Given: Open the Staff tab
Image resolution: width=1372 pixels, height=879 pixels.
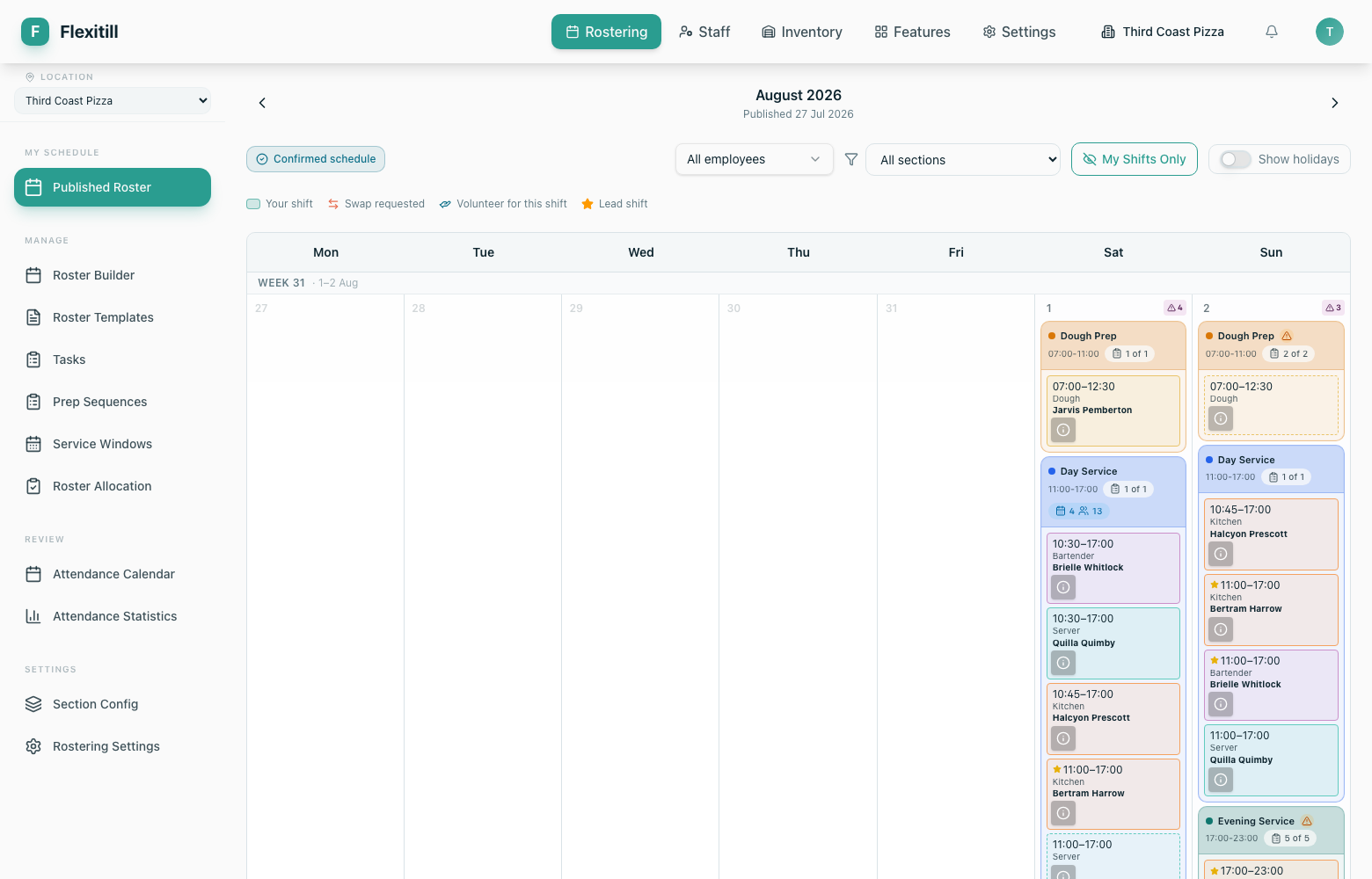Looking at the screenshot, I should [704, 32].
